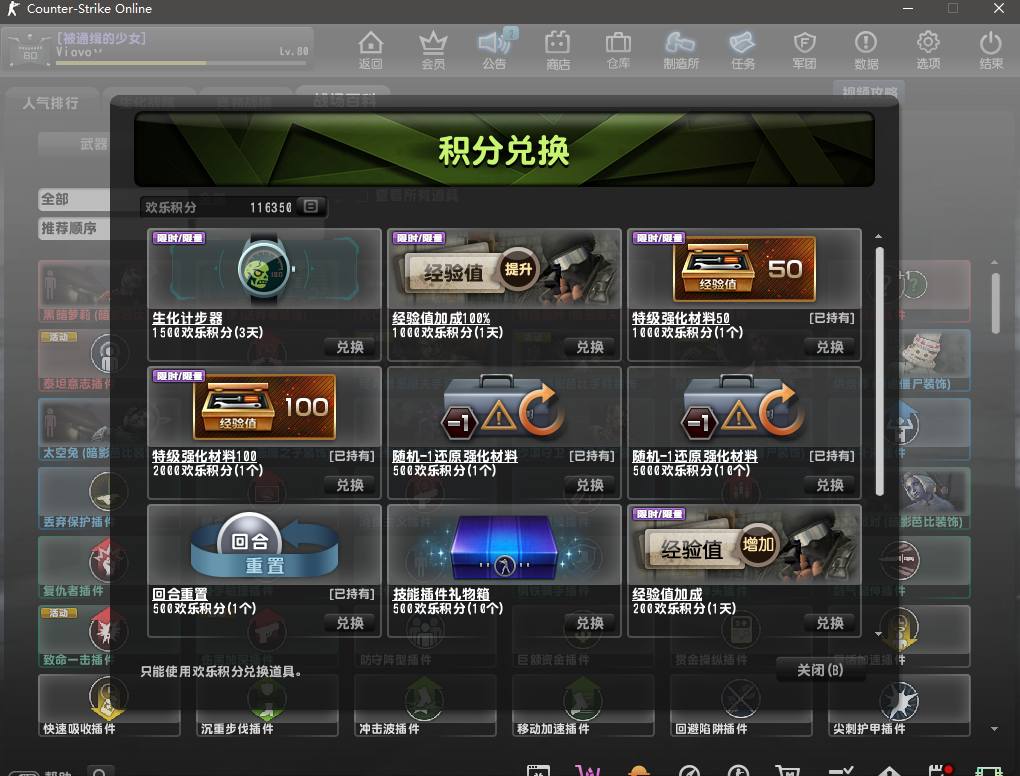1020x776 pixels.
Task: Select the 冲击波插件 plugin card
Action: [x=425, y=706]
